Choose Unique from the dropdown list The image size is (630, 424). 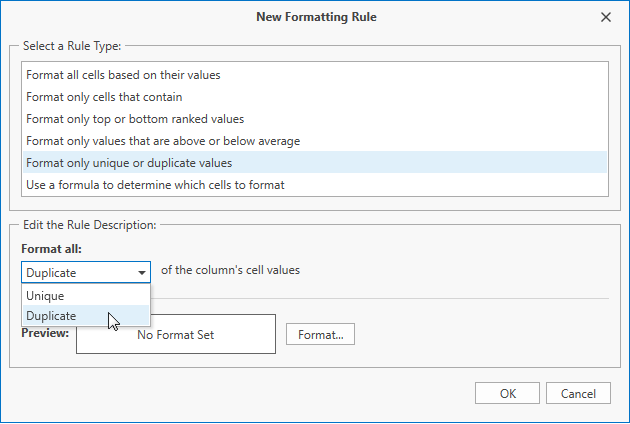86,296
